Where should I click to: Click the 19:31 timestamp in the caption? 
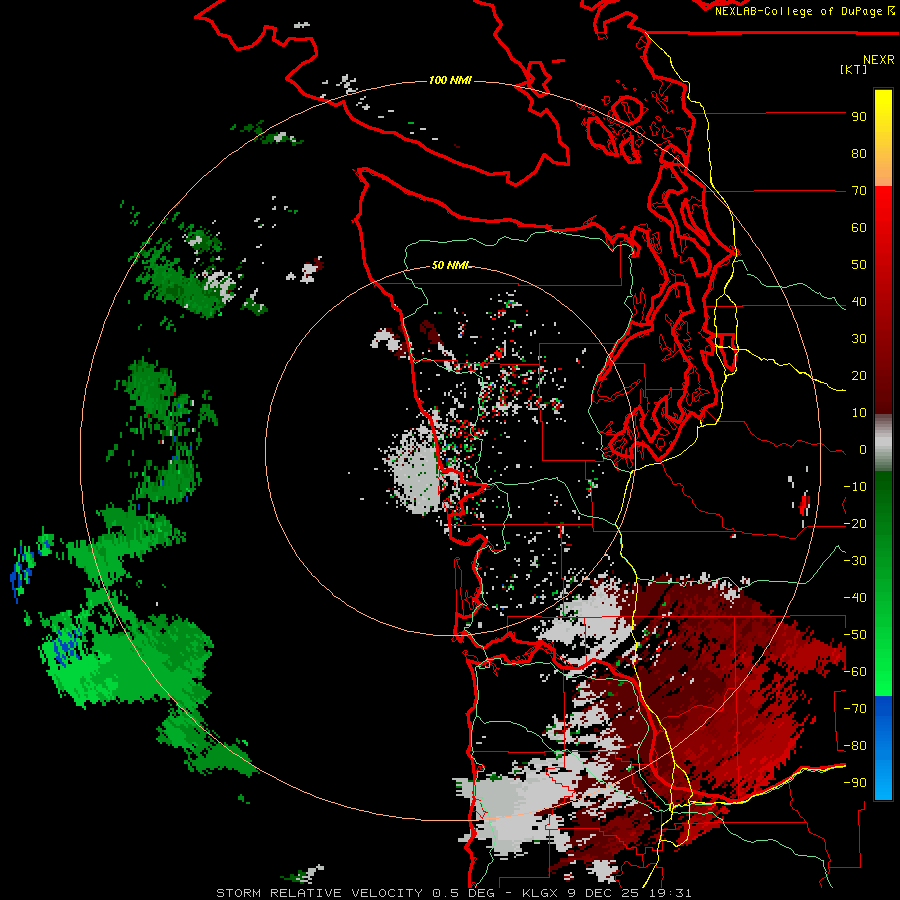click(x=670, y=893)
